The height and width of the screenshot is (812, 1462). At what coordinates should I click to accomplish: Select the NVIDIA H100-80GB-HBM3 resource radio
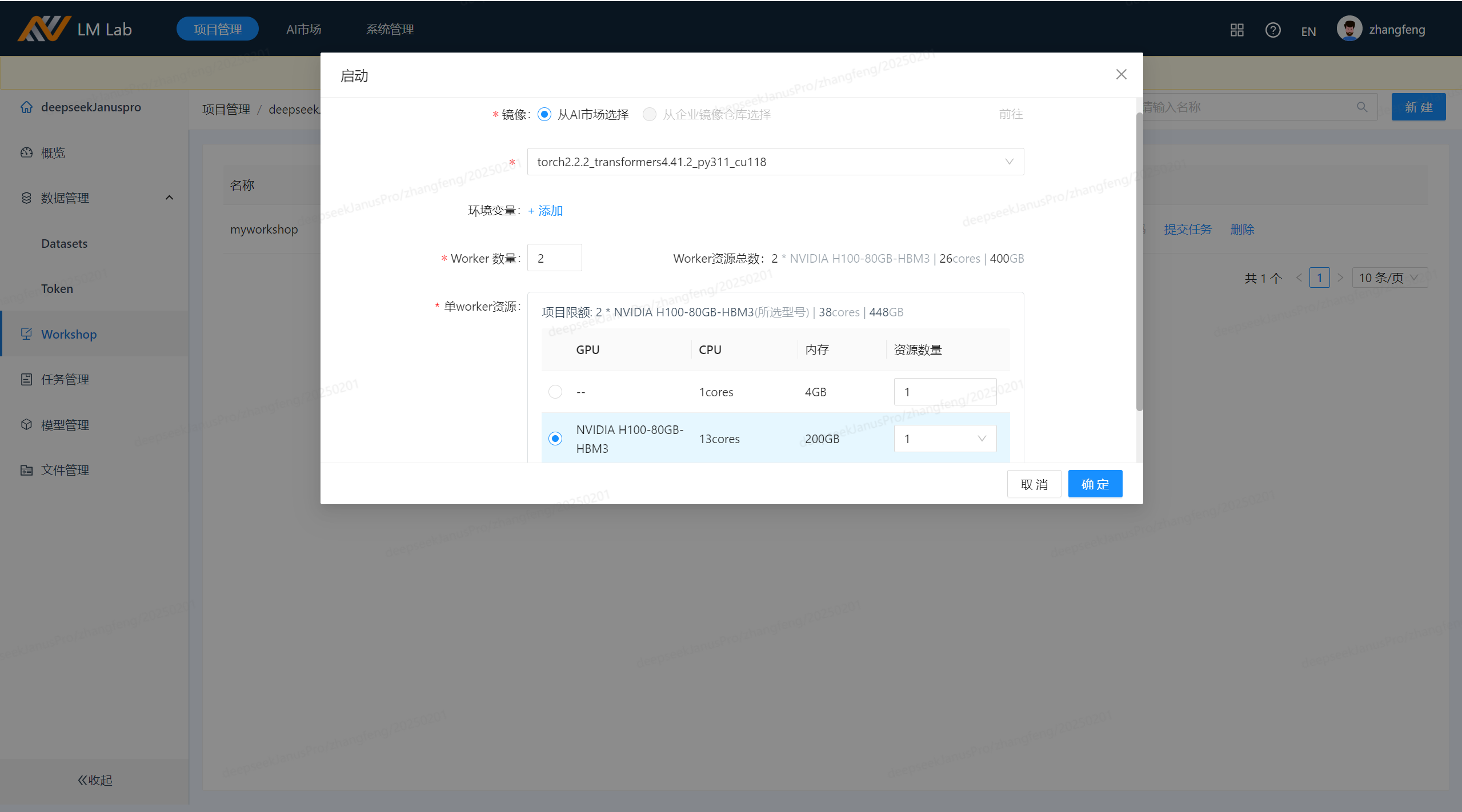click(x=555, y=439)
